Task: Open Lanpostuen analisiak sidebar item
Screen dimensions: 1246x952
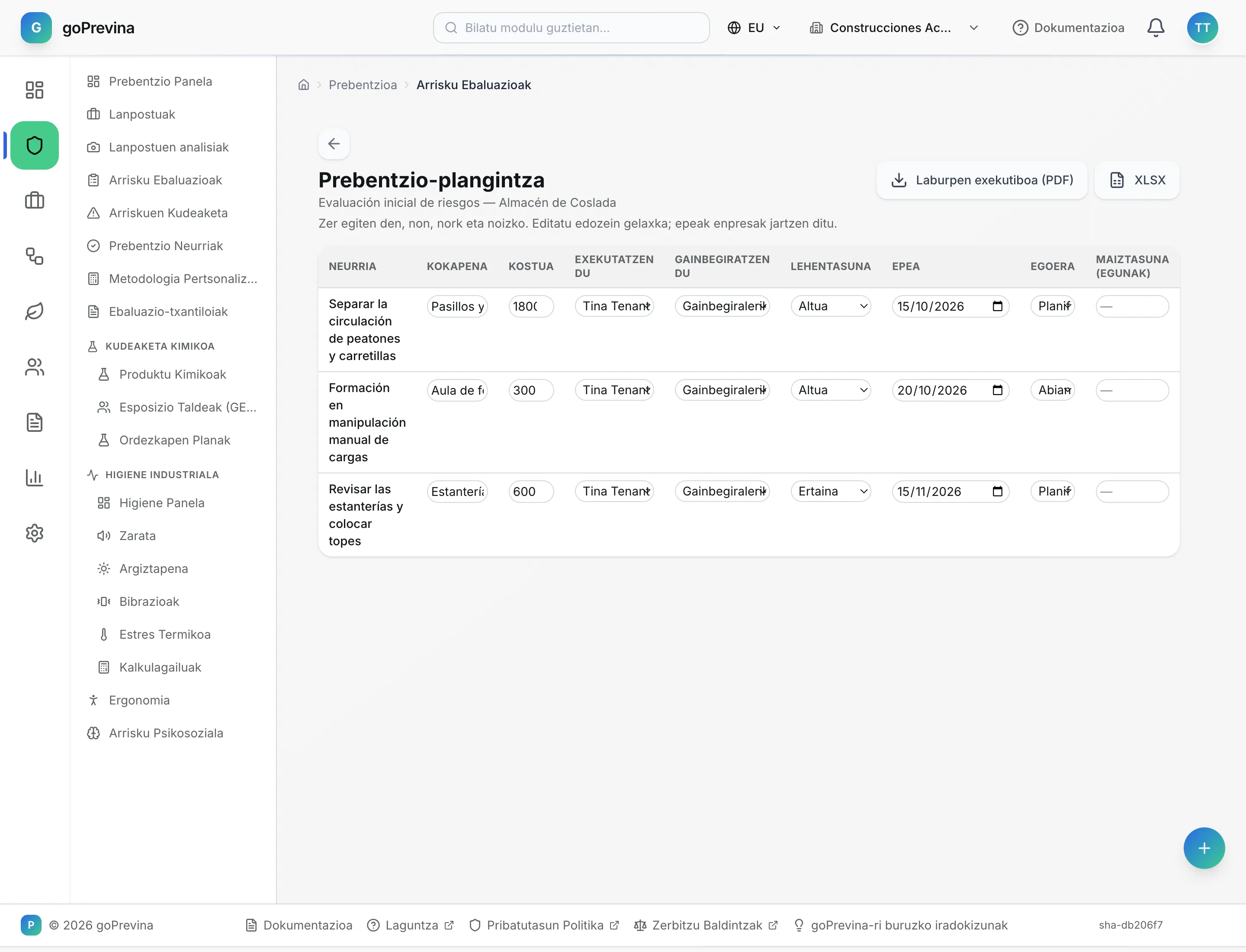Action: (x=173, y=147)
